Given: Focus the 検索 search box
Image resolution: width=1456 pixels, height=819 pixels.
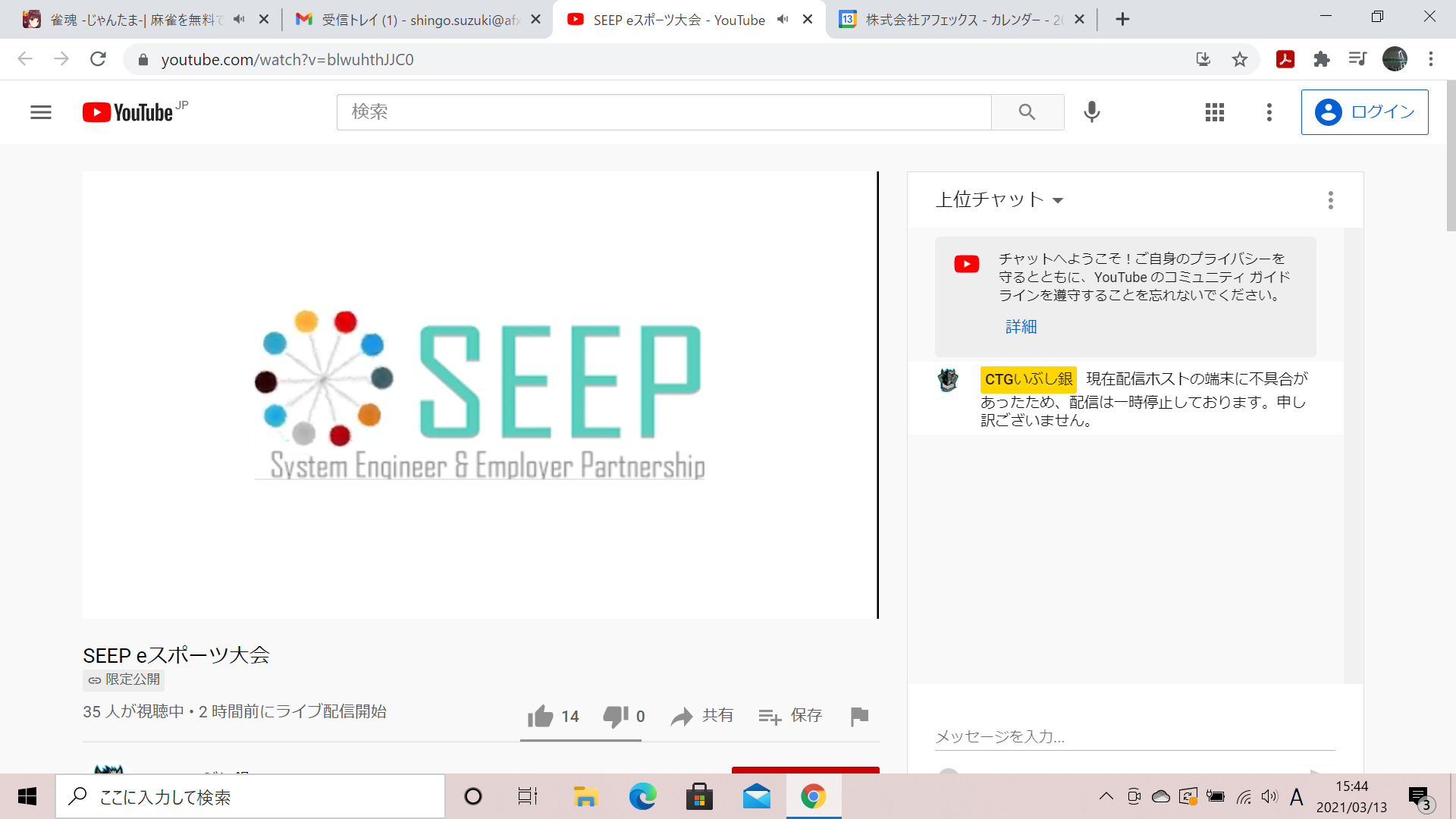Looking at the screenshot, I should (664, 112).
